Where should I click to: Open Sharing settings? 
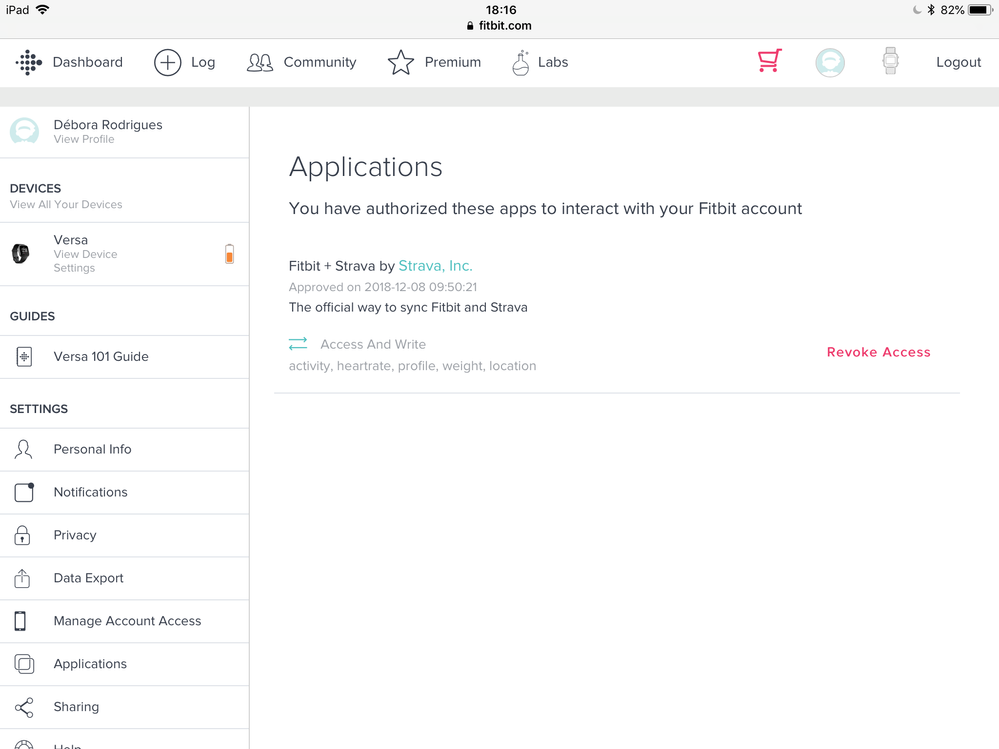[124, 707]
